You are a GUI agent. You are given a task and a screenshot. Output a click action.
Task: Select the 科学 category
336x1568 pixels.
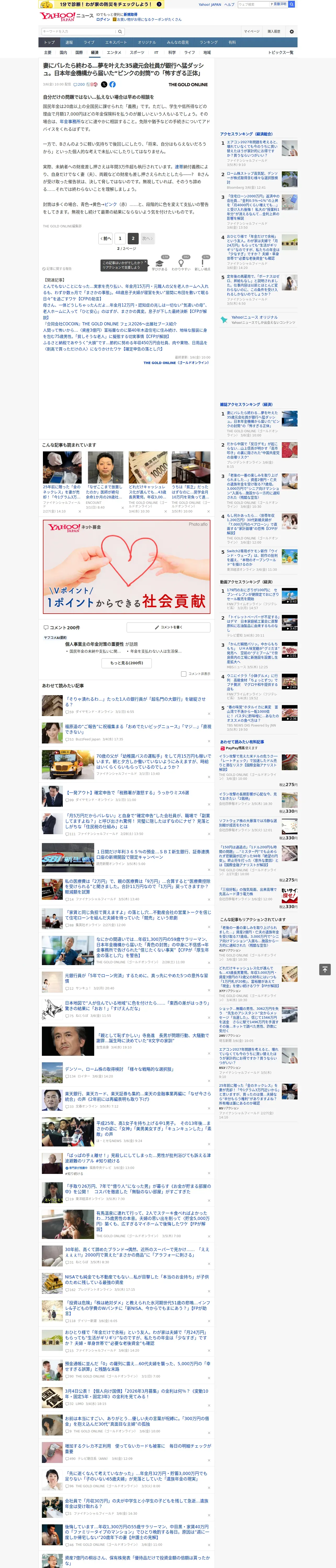(172, 52)
